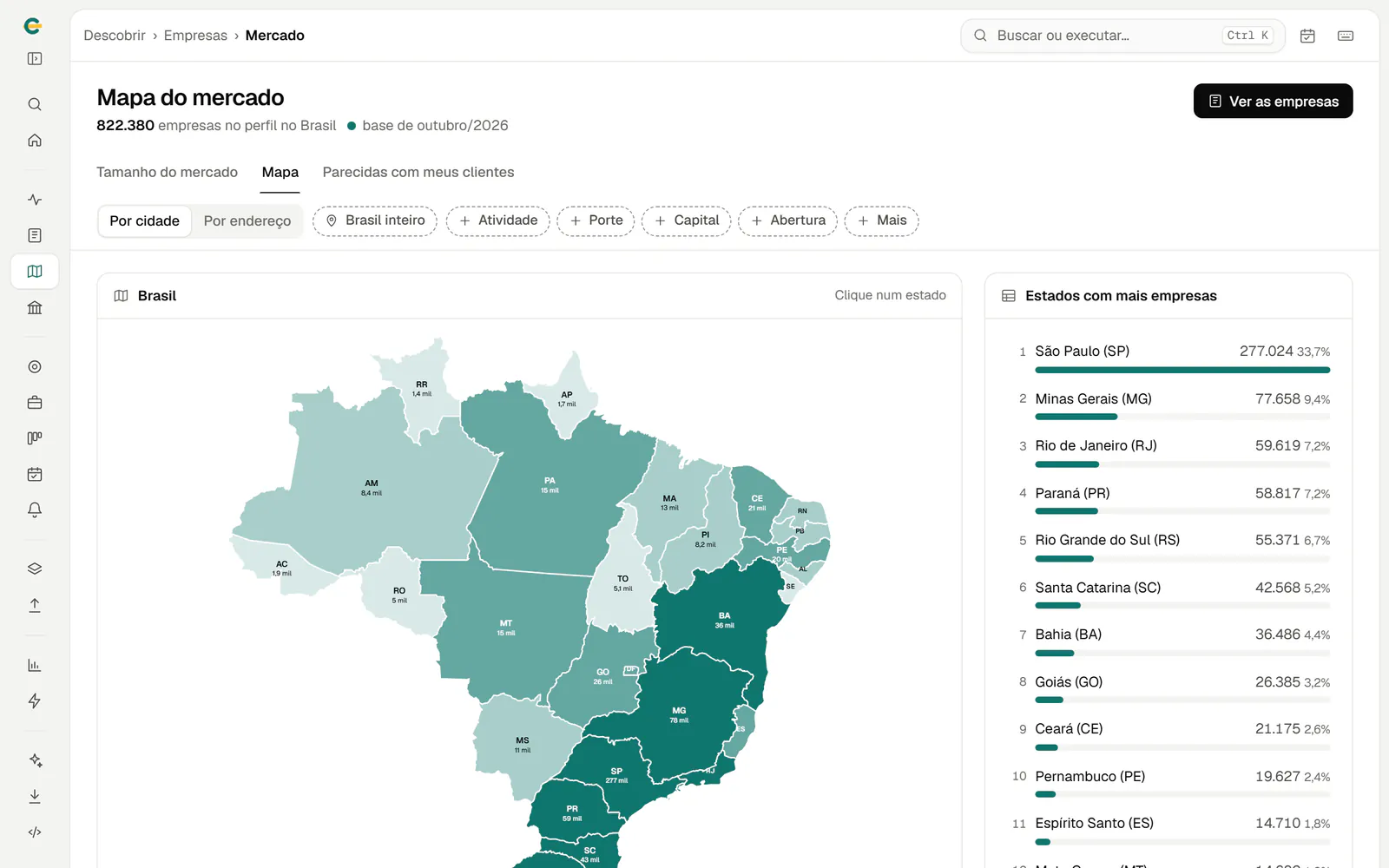The image size is (1389, 868).
Task: Open the briefcase sidebar icon
Action: pyautogui.click(x=35, y=403)
